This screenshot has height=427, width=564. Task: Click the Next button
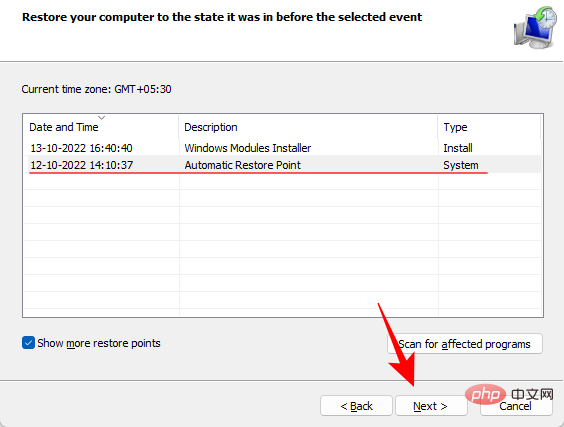click(x=431, y=406)
